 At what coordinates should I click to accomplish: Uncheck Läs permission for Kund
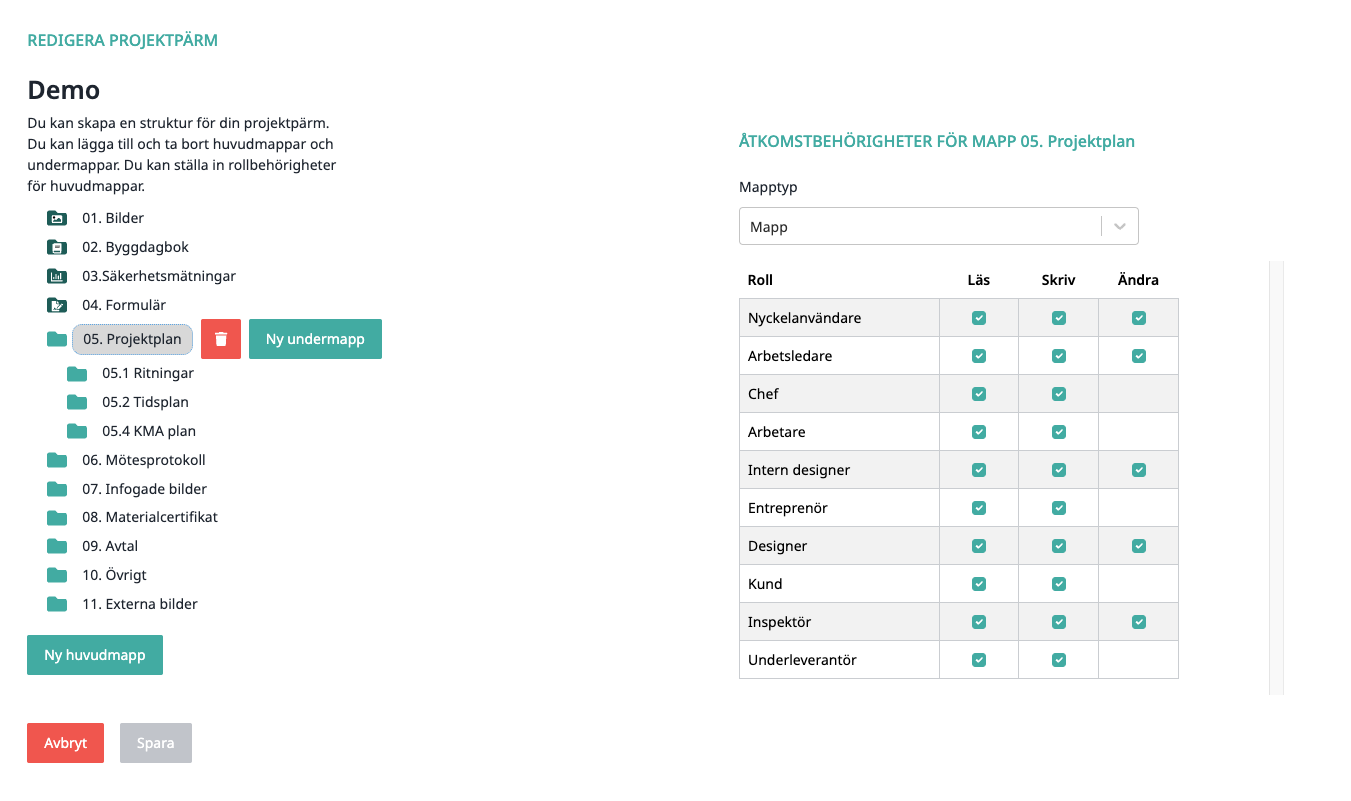(979, 584)
